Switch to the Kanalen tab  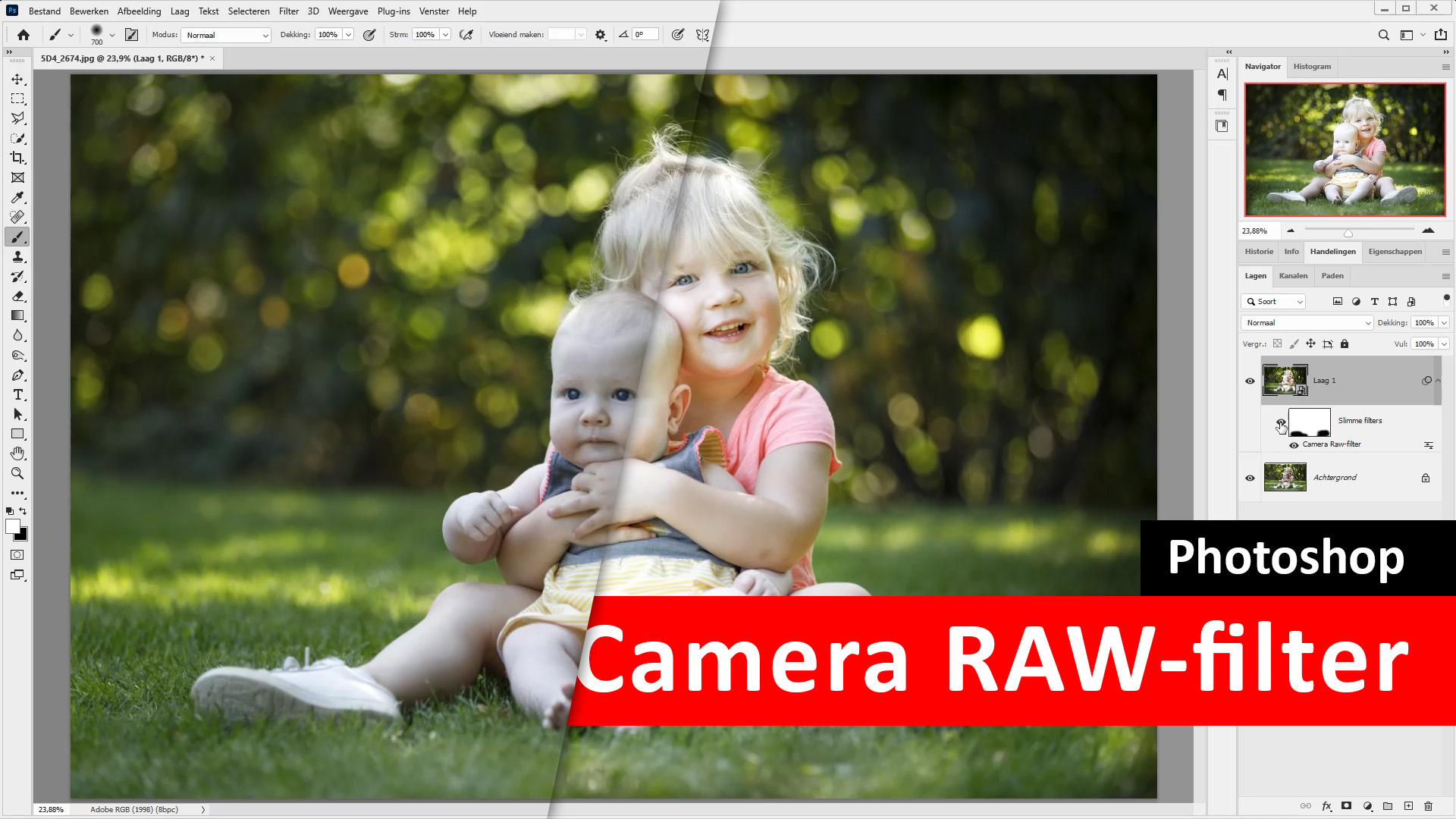coord(1293,276)
